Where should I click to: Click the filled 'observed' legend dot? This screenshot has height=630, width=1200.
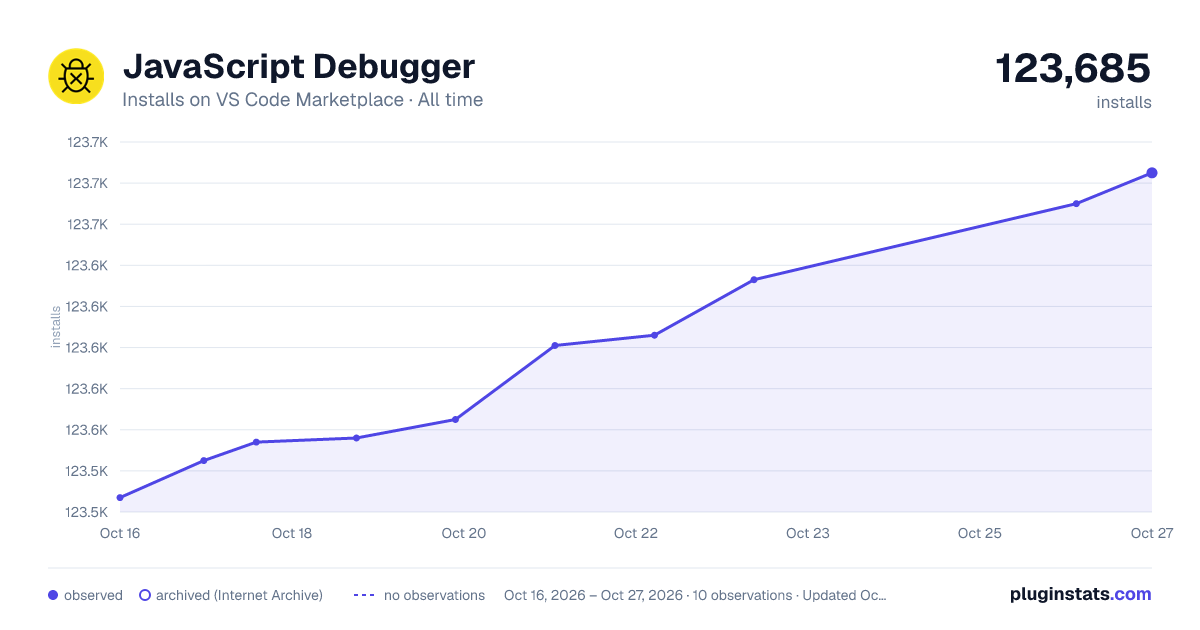point(53,595)
